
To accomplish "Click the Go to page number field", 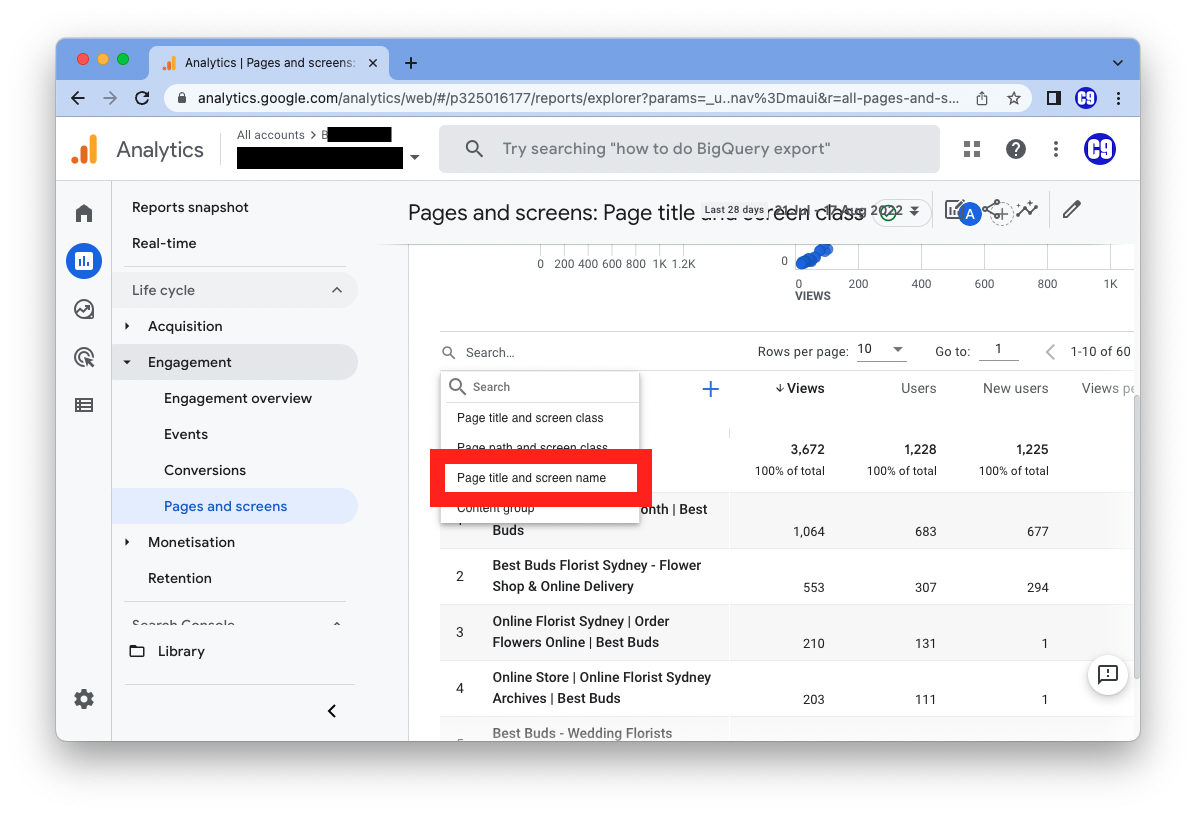I will (997, 350).
